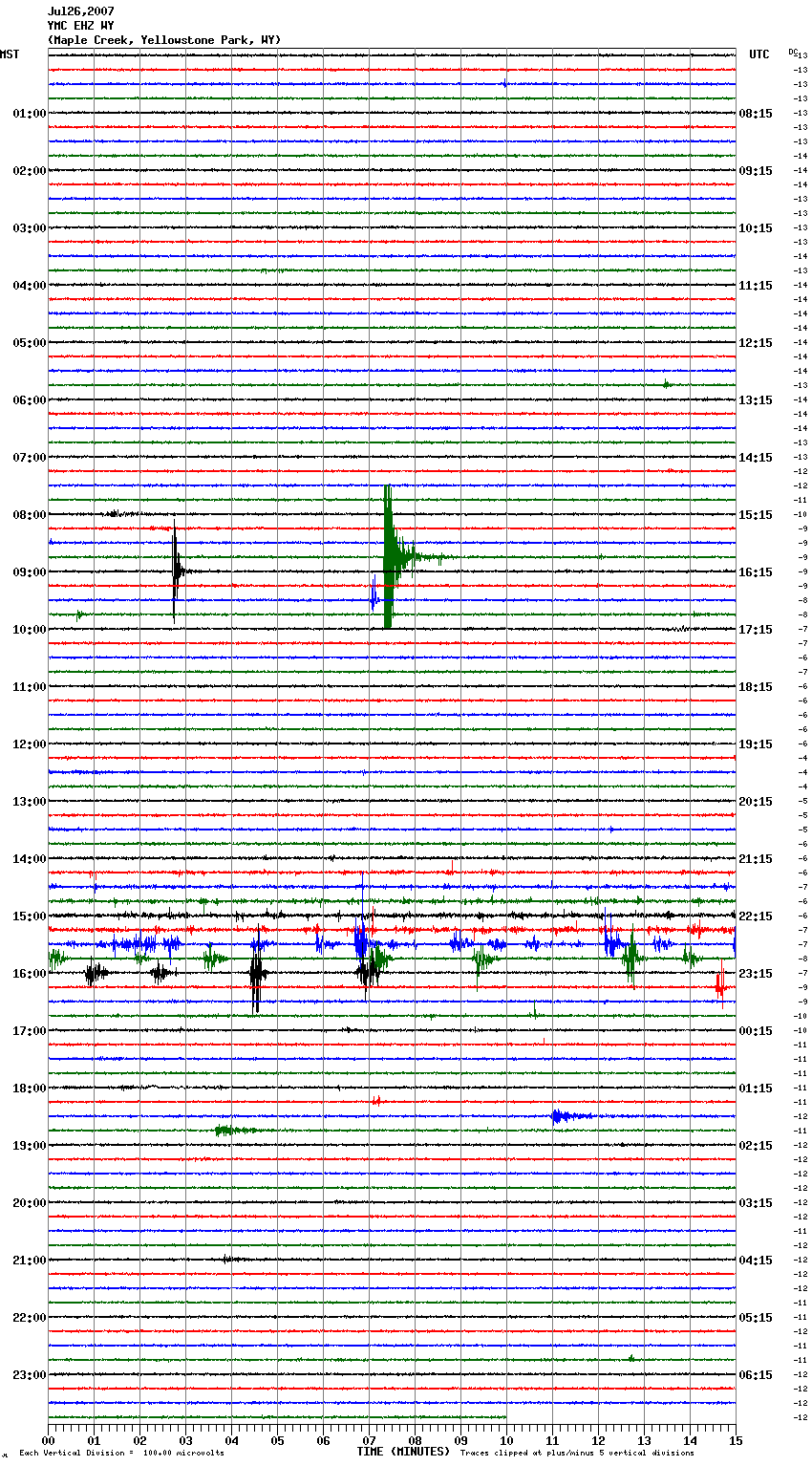Select the 14:00 MST time label
The width and height of the screenshot is (812, 1466).
(30, 859)
